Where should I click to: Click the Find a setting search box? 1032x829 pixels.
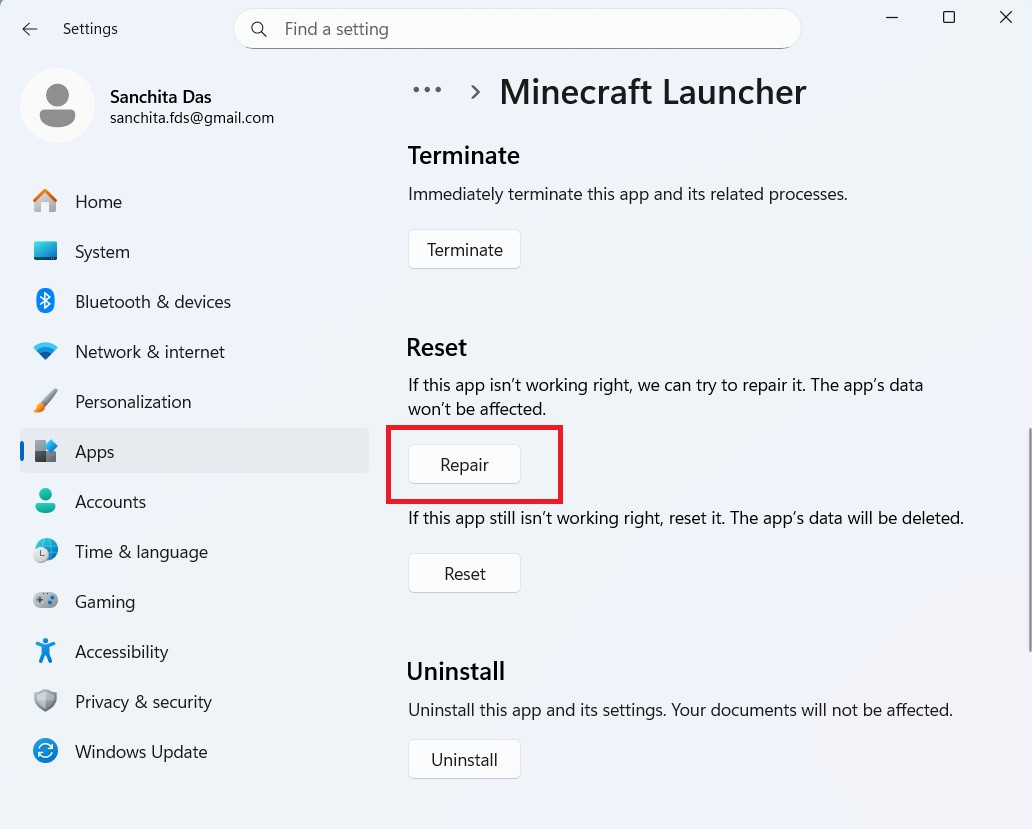(x=530, y=29)
